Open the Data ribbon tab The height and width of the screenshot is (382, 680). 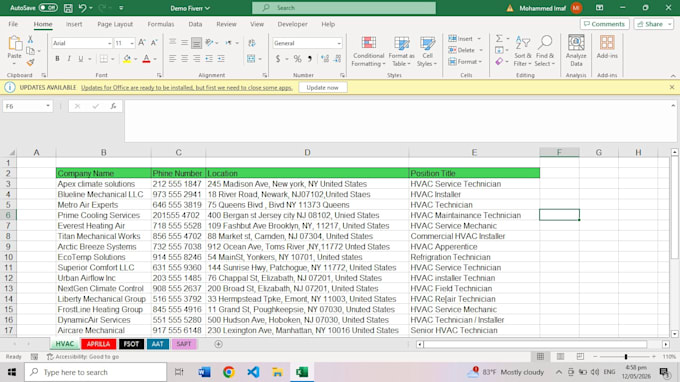[x=195, y=24]
